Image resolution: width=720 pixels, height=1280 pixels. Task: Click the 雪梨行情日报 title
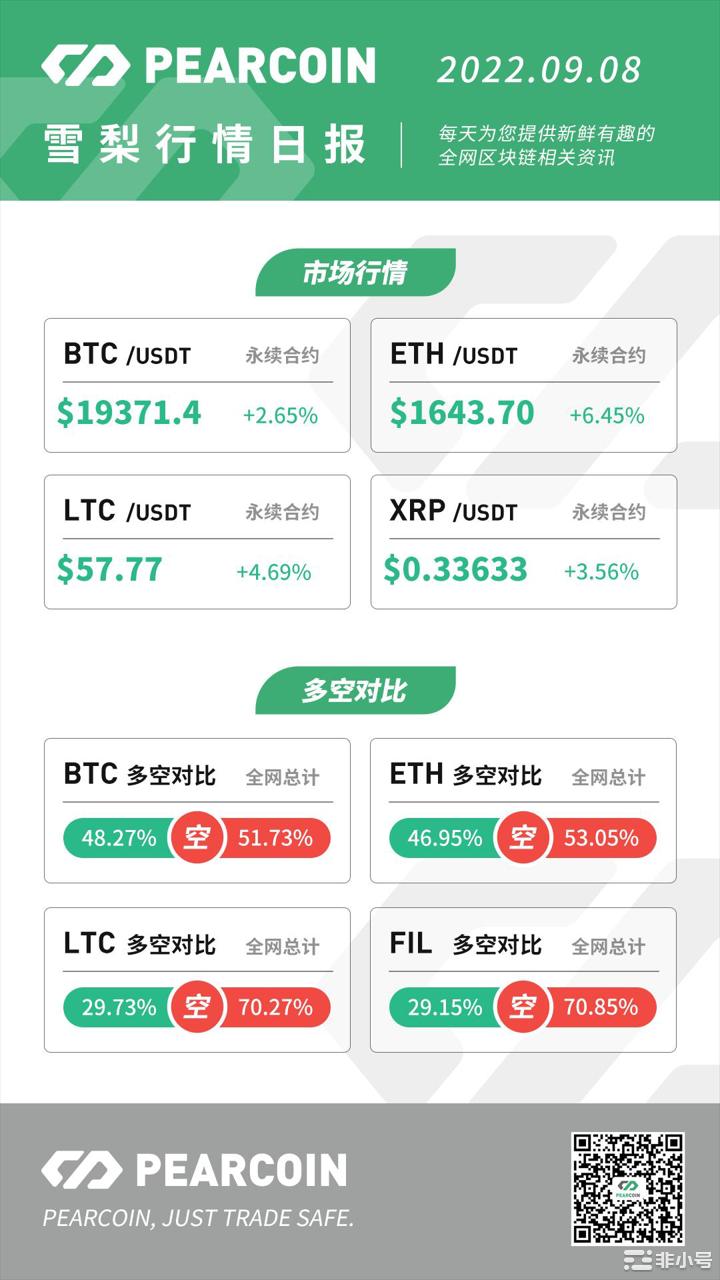point(205,145)
